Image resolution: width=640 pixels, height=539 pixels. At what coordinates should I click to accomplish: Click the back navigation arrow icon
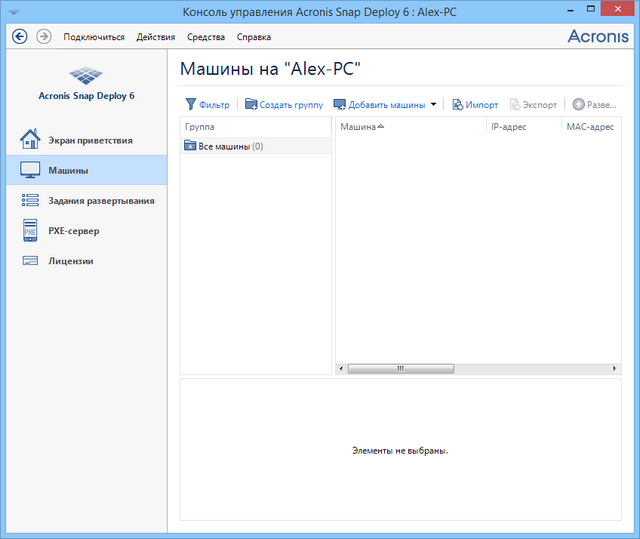18,36
